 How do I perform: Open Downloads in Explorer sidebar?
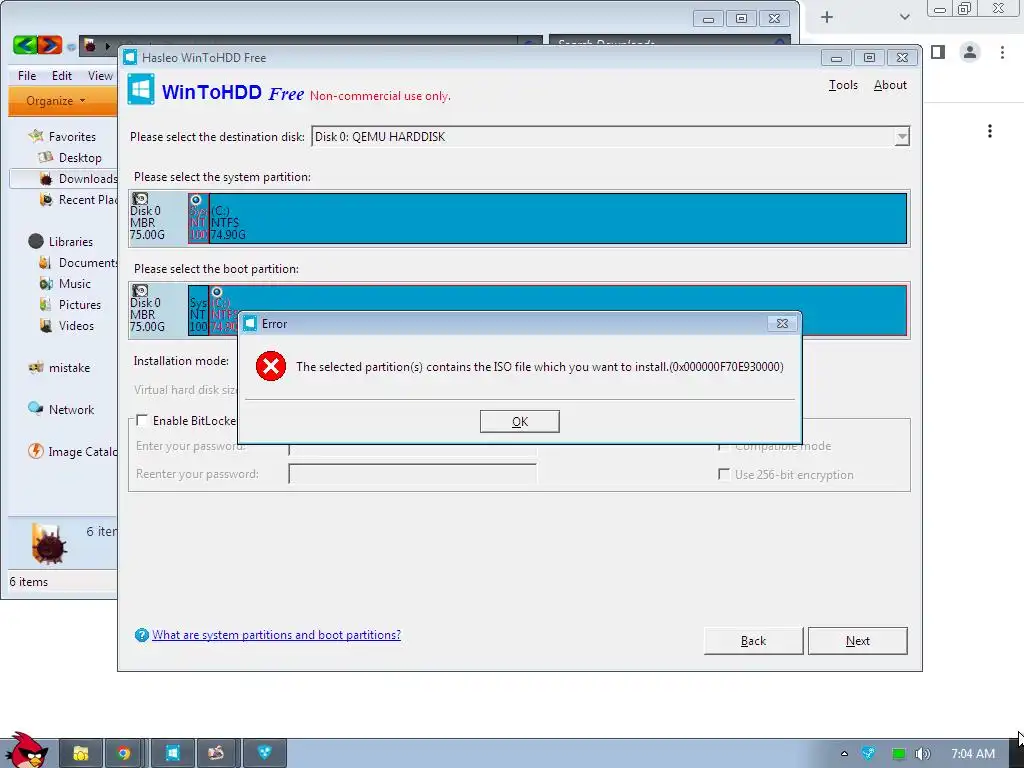click(88, 178)
